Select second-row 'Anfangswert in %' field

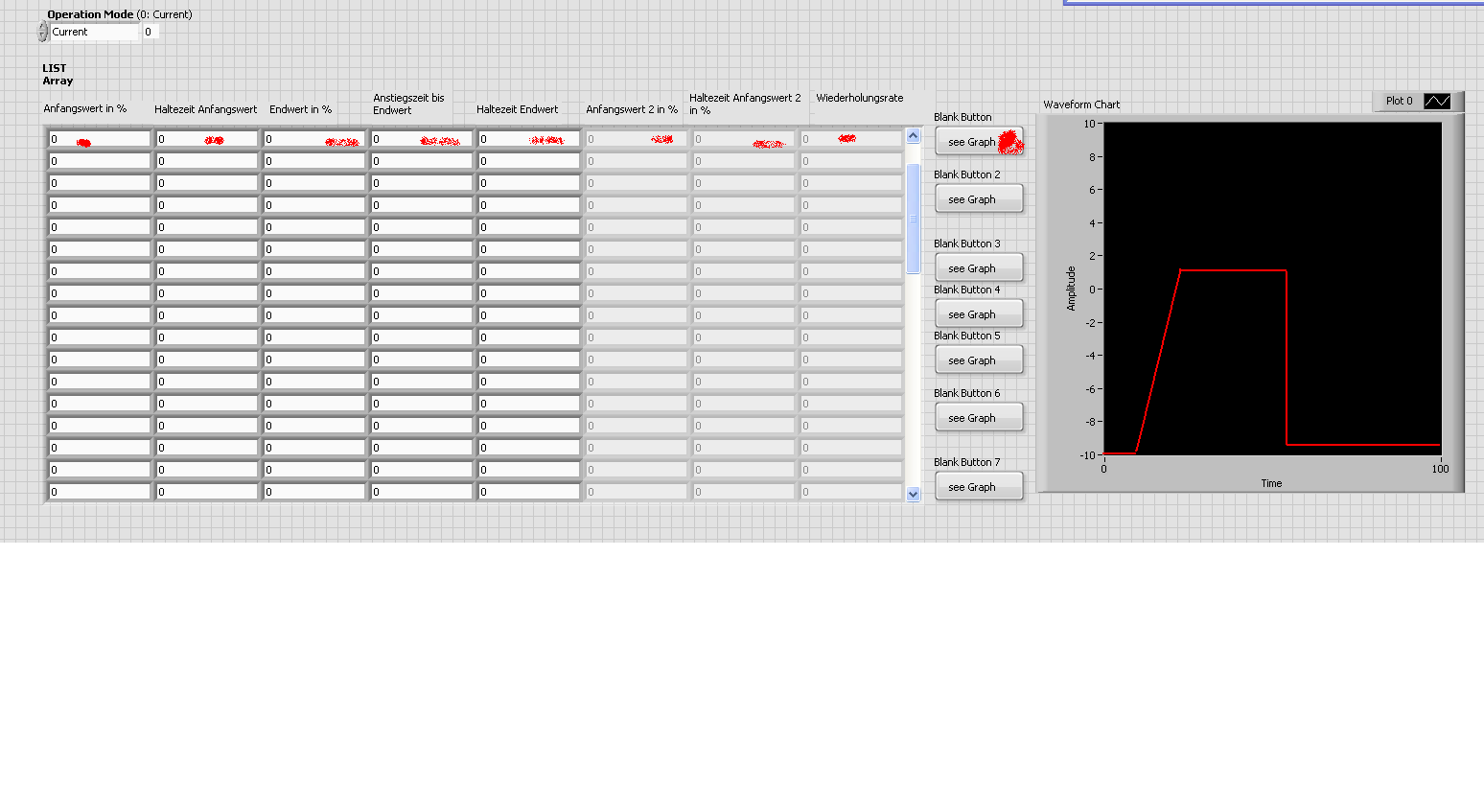tap(100, 161)
